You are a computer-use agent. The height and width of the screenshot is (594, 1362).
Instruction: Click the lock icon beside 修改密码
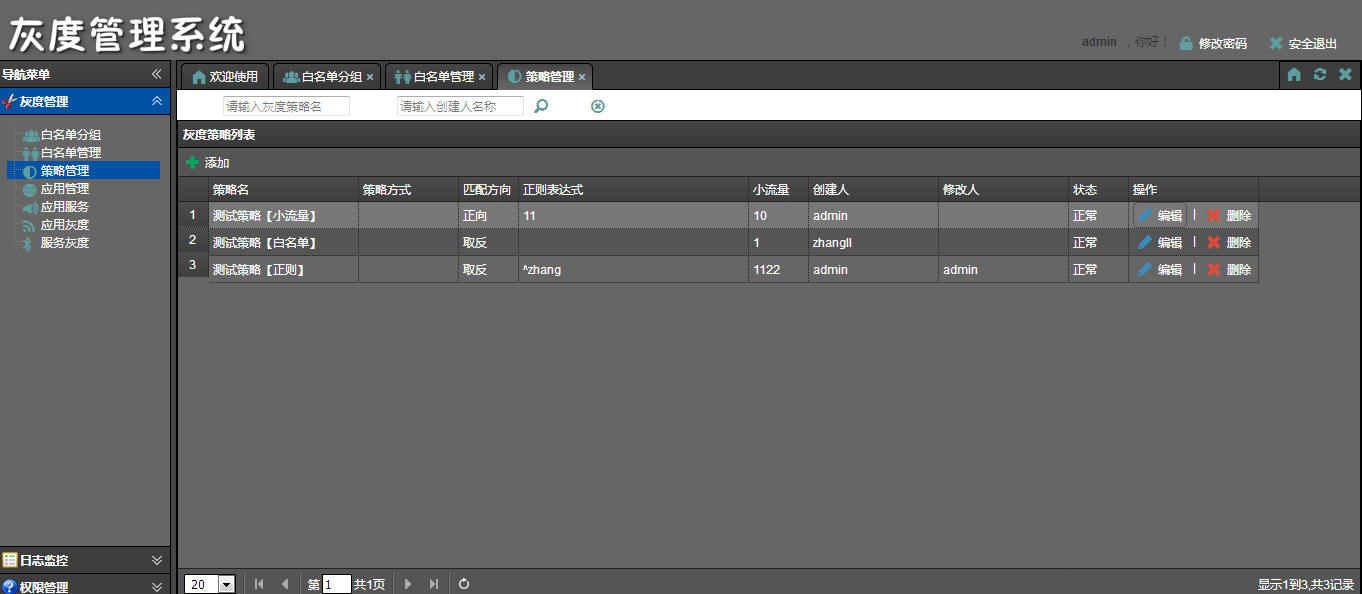tap(1186, 43)
